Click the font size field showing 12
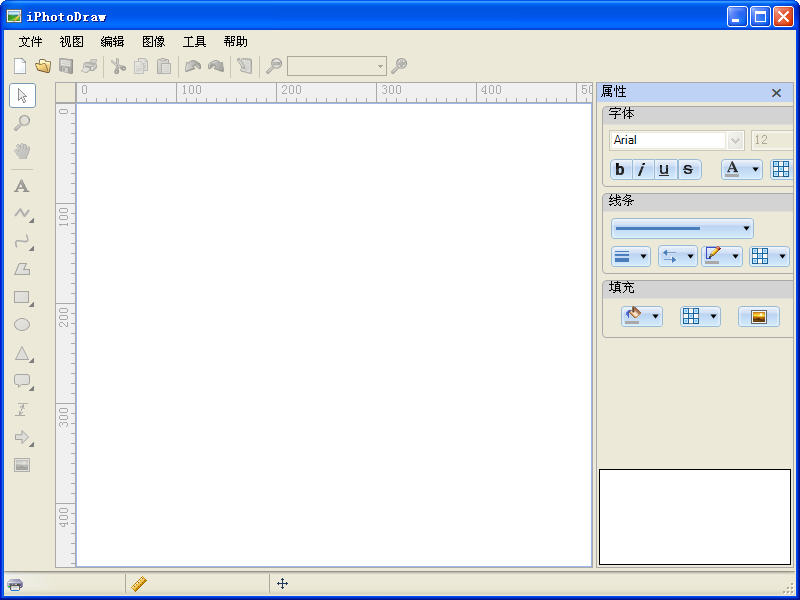The width and height of the screenshot is (800, 600). [772, 140]
